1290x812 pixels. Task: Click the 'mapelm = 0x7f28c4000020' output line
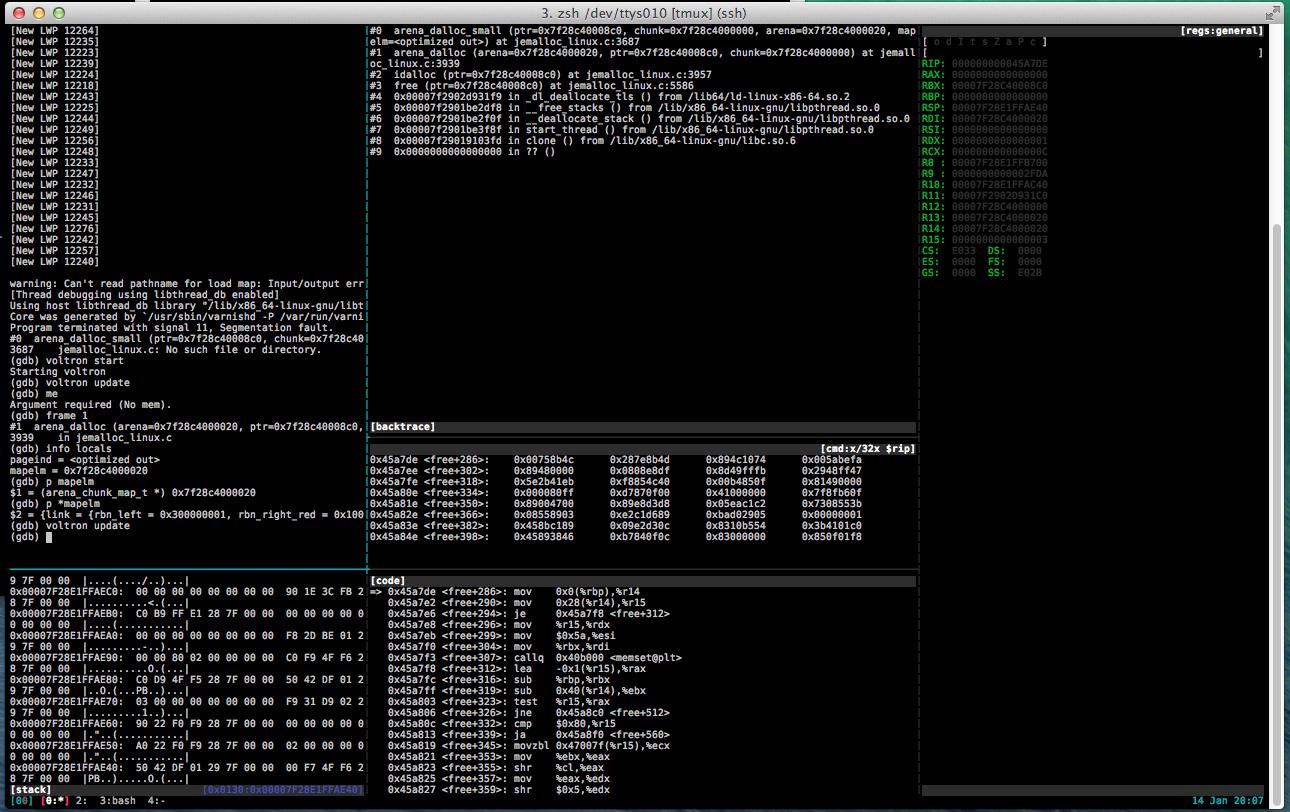(x=79, y=471)
